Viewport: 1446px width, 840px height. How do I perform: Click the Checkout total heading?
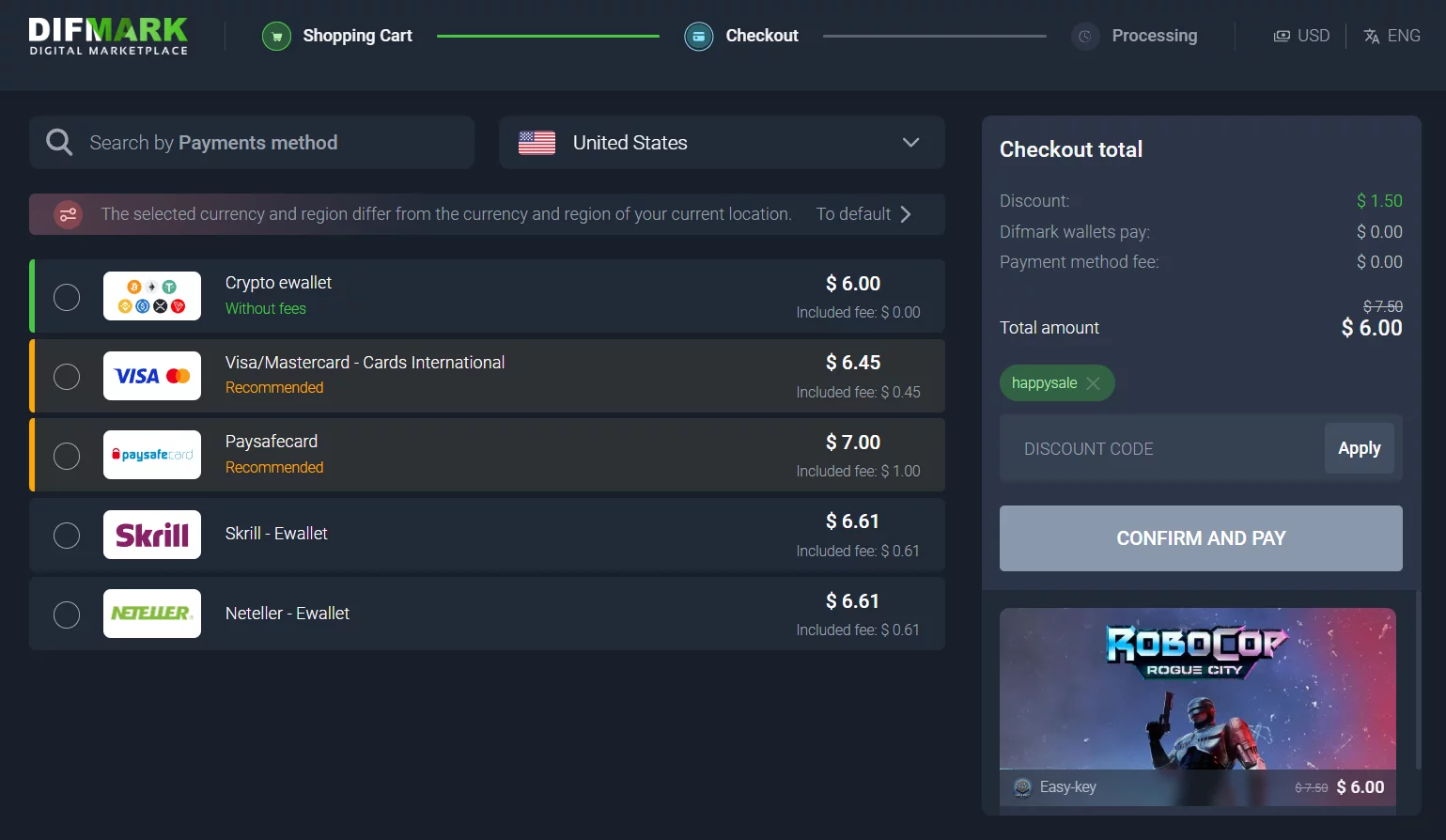(1071, 149)
